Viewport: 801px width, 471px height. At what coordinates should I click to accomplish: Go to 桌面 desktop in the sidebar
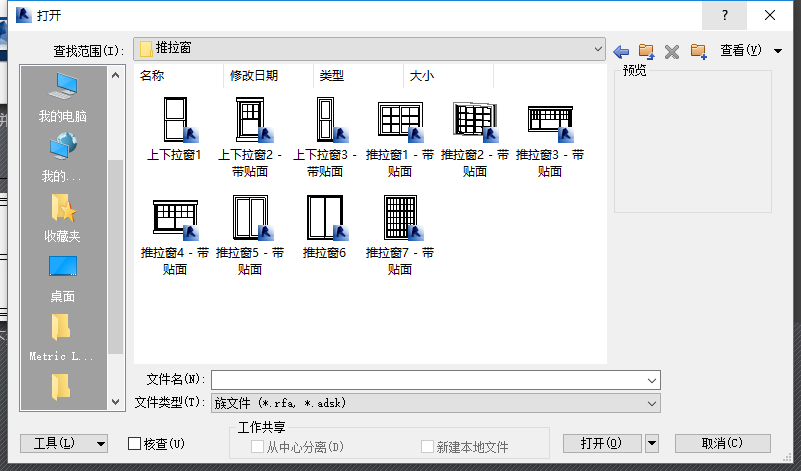(x=63, y=279)
